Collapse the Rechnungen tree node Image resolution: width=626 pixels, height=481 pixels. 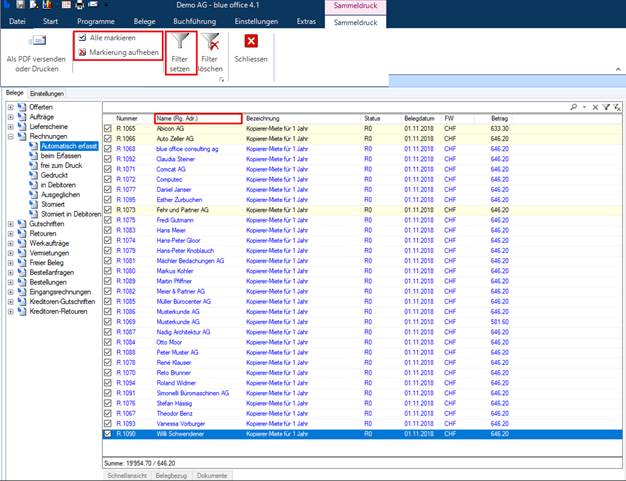[x=11, y=137]
